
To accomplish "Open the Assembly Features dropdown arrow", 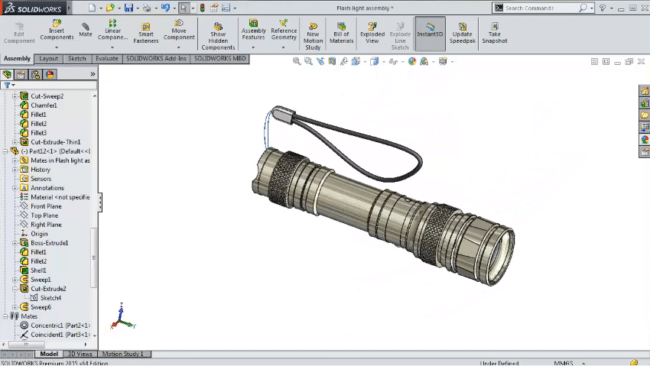I will point(253,47).
